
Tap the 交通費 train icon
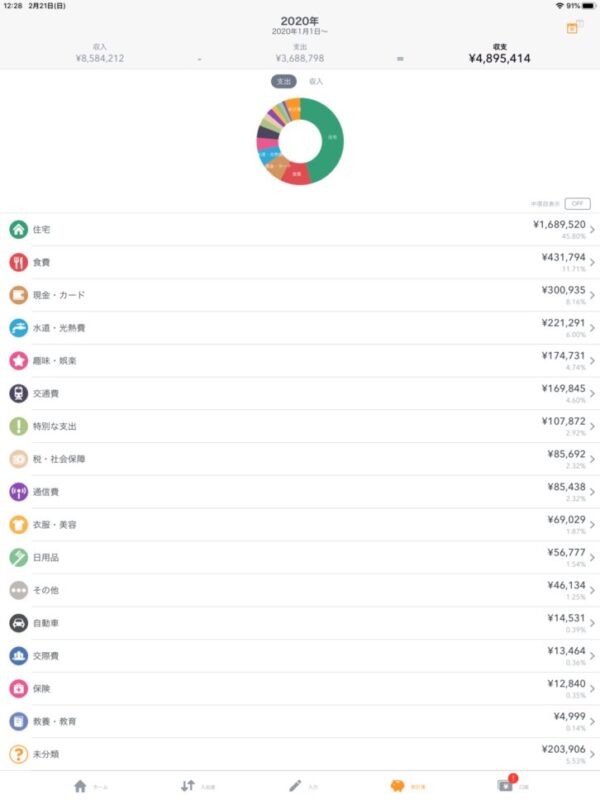point(19,393)
